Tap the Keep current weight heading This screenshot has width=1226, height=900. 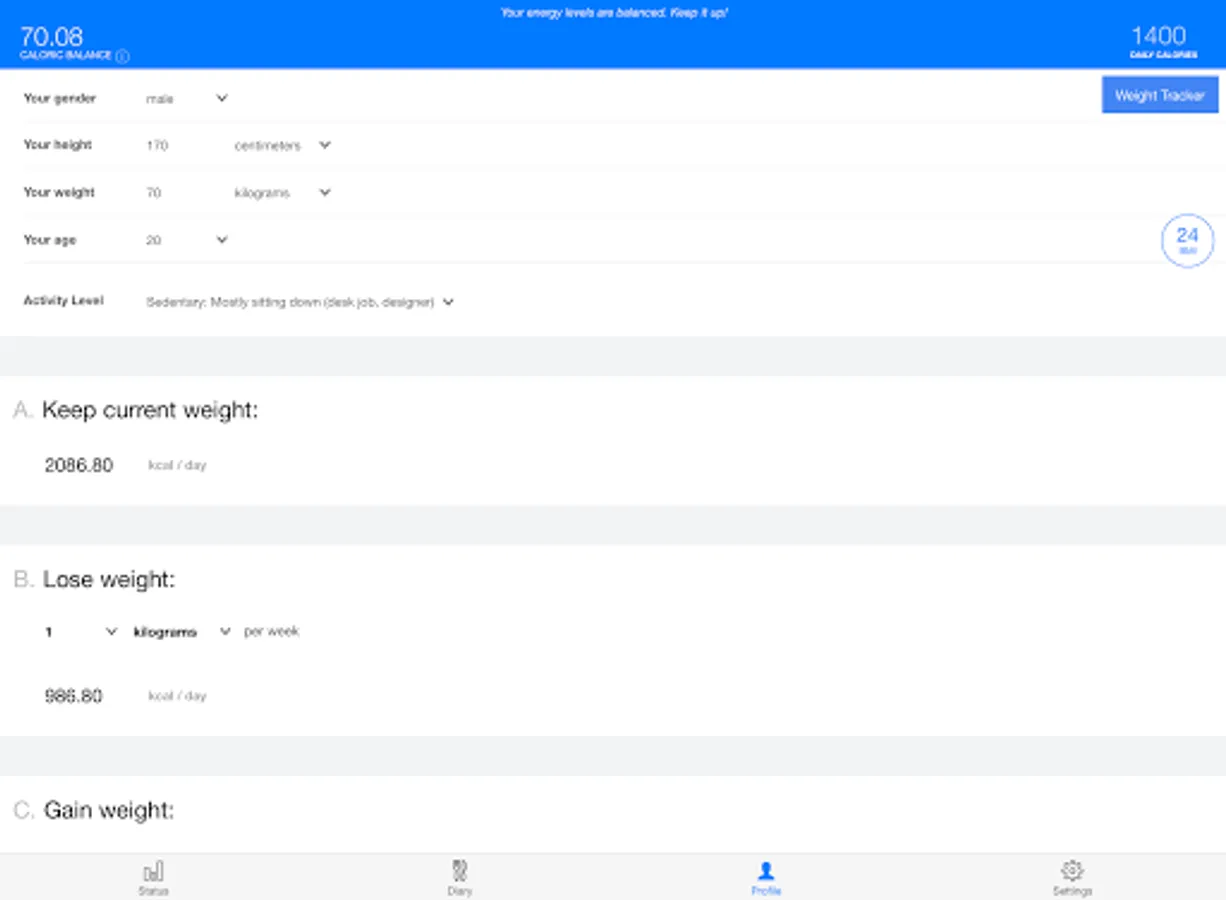(x=150, y=410)
